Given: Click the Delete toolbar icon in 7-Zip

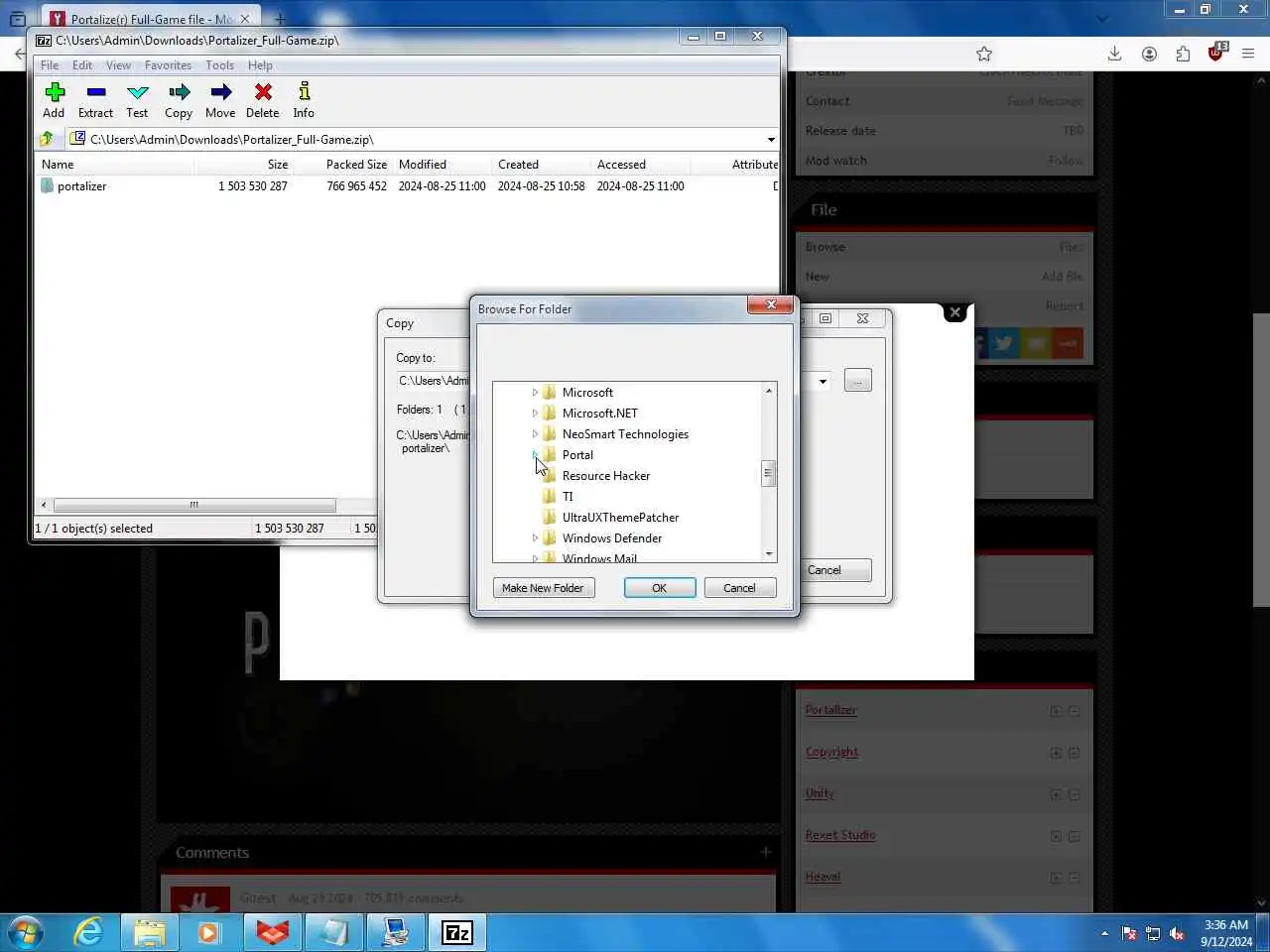Looking at the screenshot, I should click(x=263, y=100).
